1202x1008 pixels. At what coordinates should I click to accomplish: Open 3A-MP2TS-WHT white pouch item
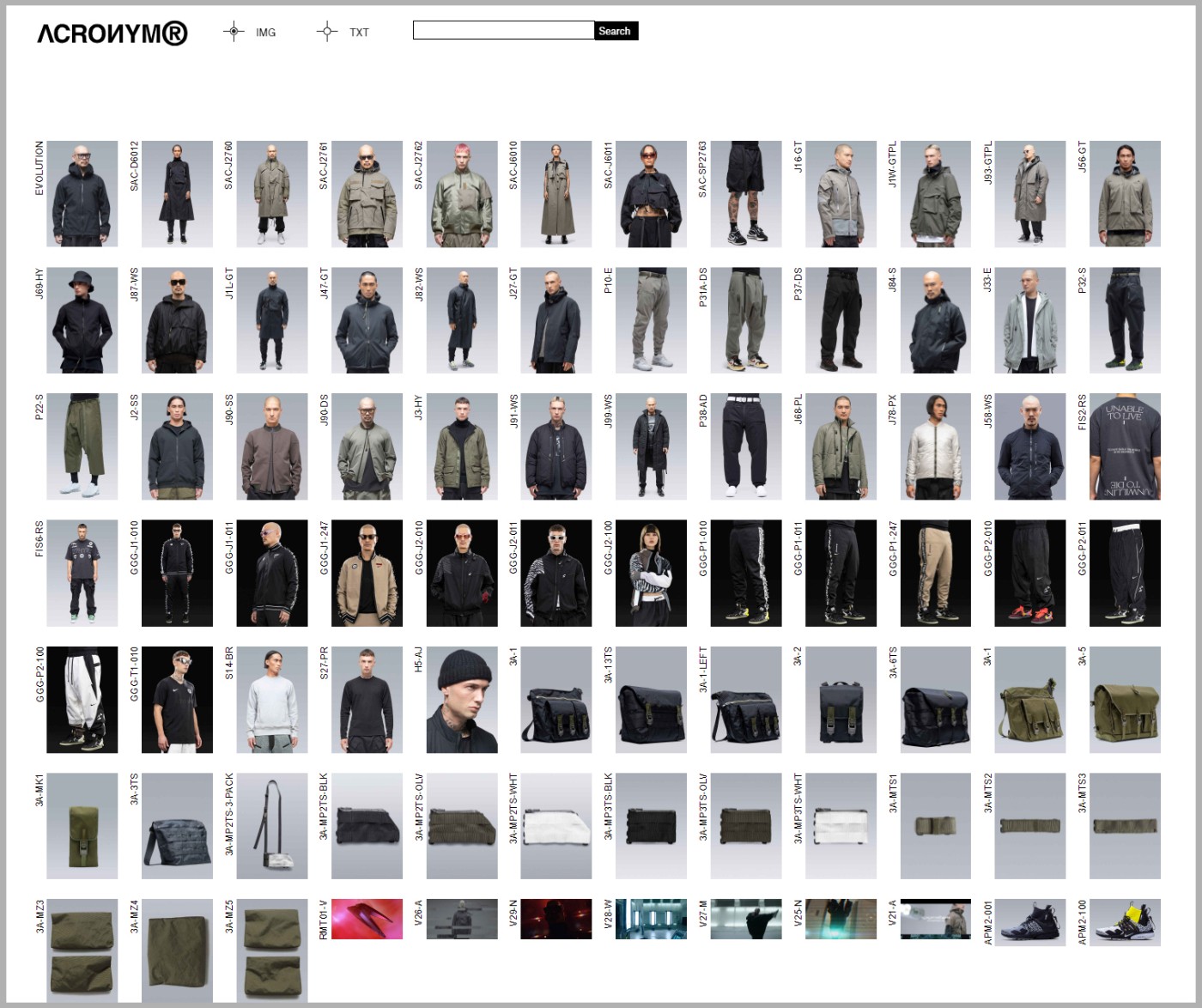[x=556, y=826]
